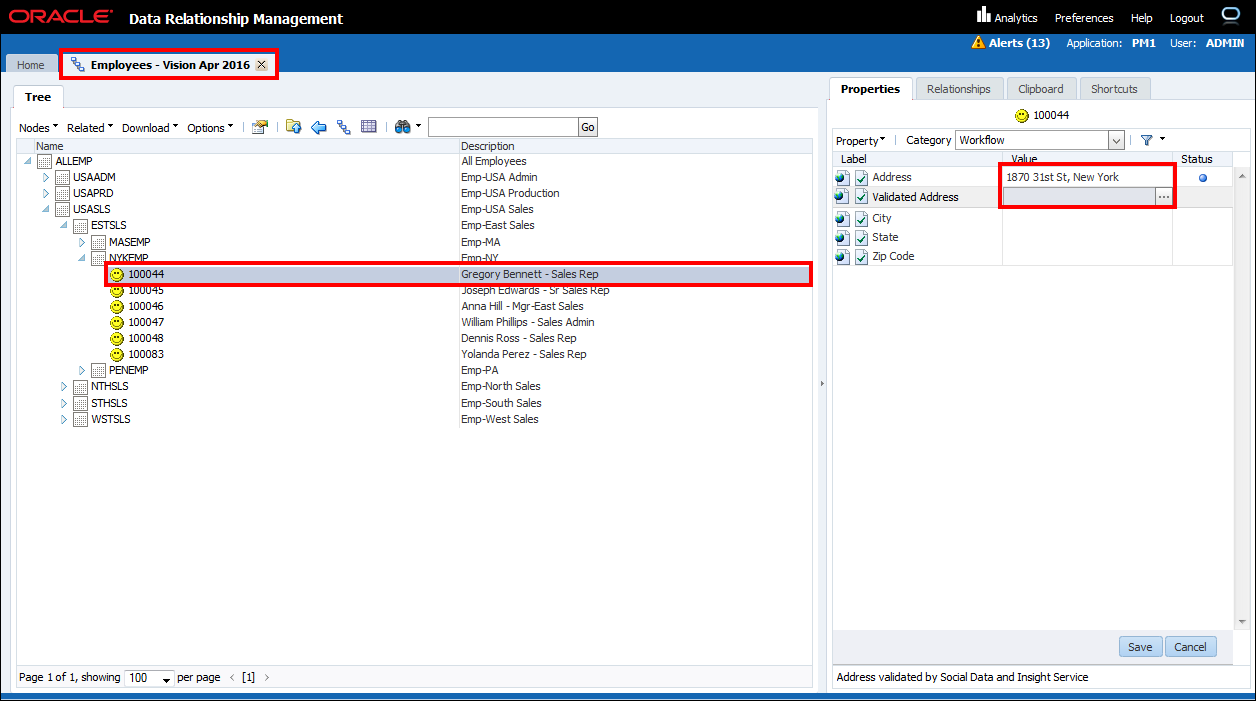Click the hierarchy icon on Employees tab
This screenshot has height=701, width=1256.
[78, 64]
